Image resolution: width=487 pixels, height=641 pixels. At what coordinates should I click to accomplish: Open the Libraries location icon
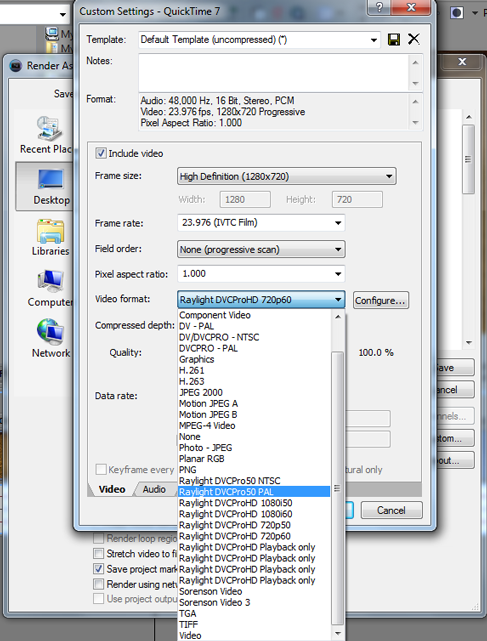point(50,238)
